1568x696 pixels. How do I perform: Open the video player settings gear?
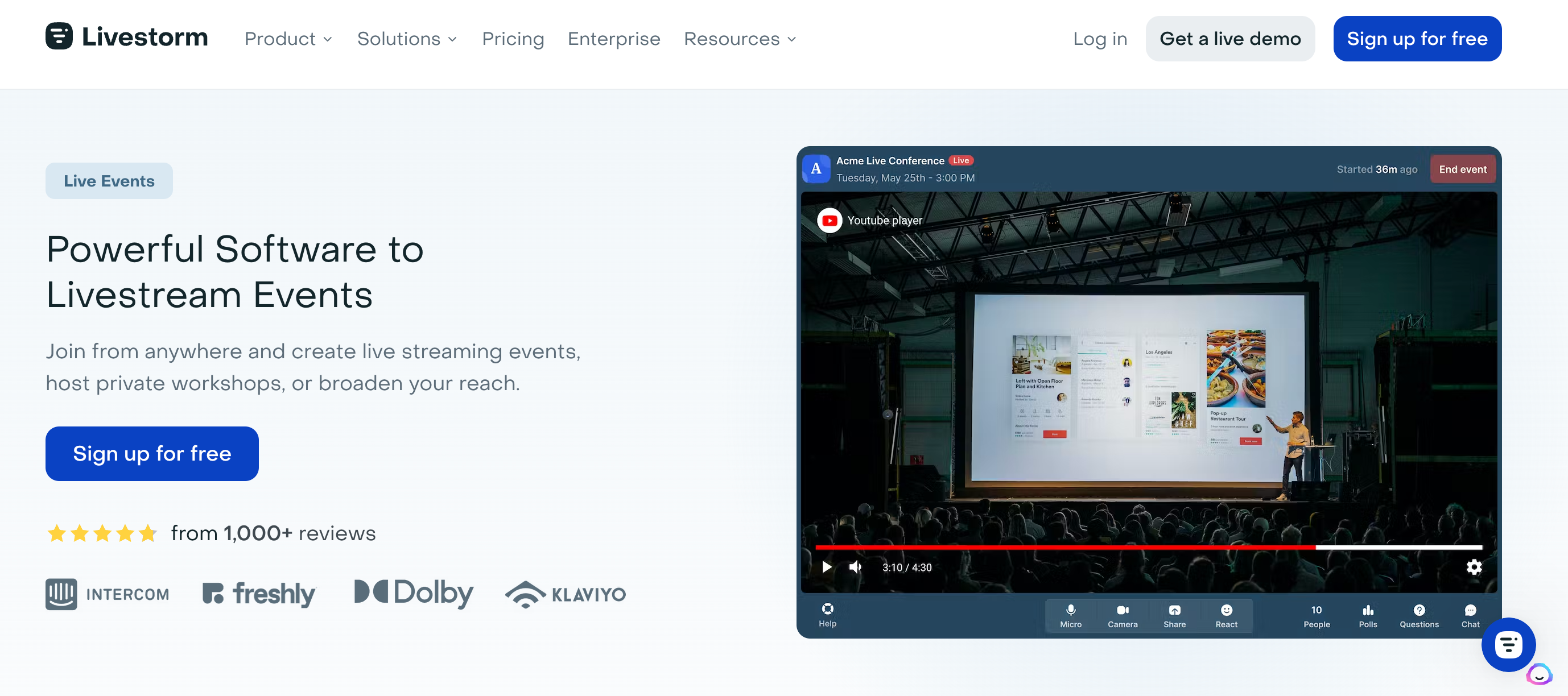(x=1474, y=567)
